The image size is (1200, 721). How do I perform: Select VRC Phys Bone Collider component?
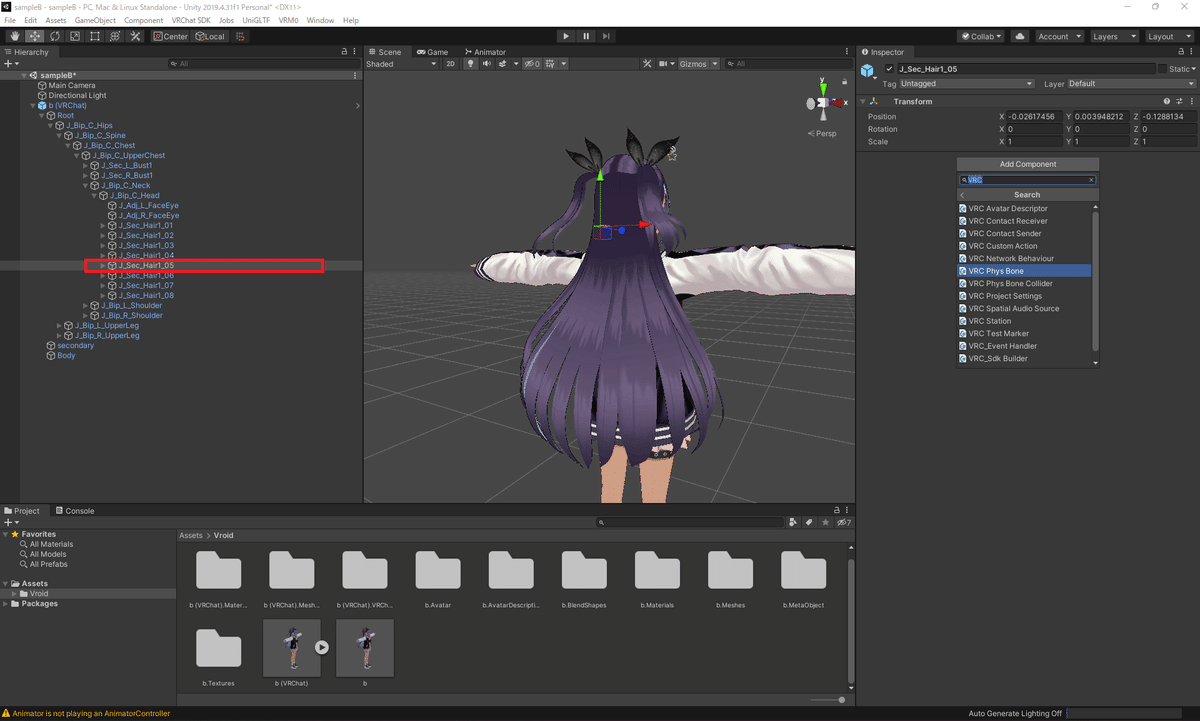[1024, 284]
